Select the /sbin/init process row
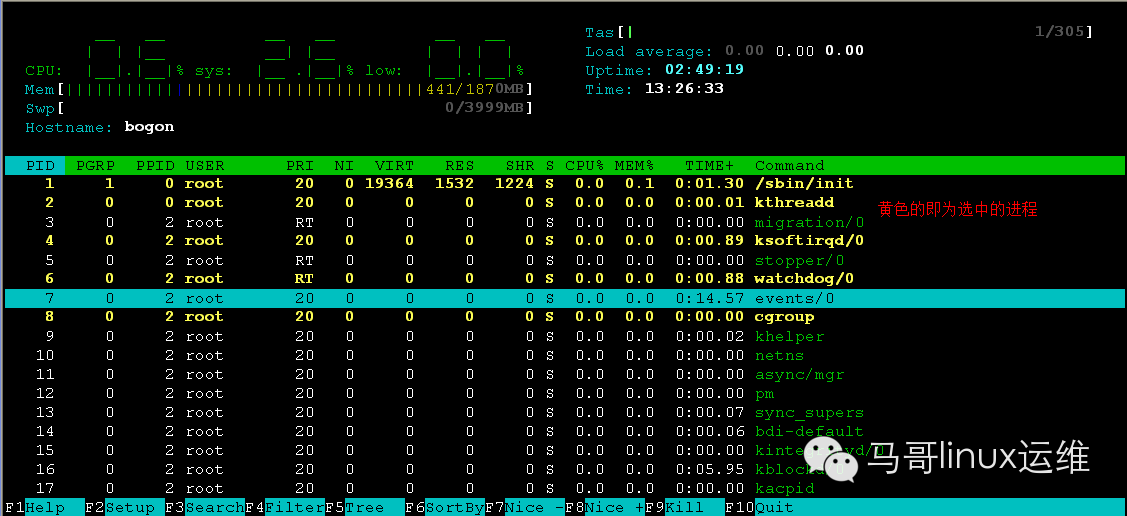Image resolution: width=1127 pixels, height=516 pixels. 564,184
